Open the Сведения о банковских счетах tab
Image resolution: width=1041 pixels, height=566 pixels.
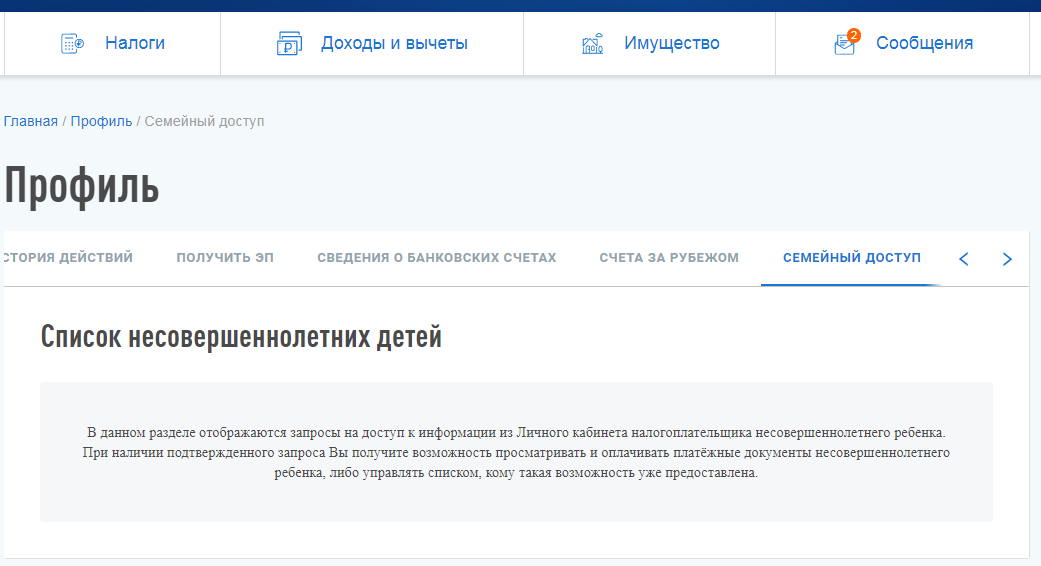coord(436,258)
